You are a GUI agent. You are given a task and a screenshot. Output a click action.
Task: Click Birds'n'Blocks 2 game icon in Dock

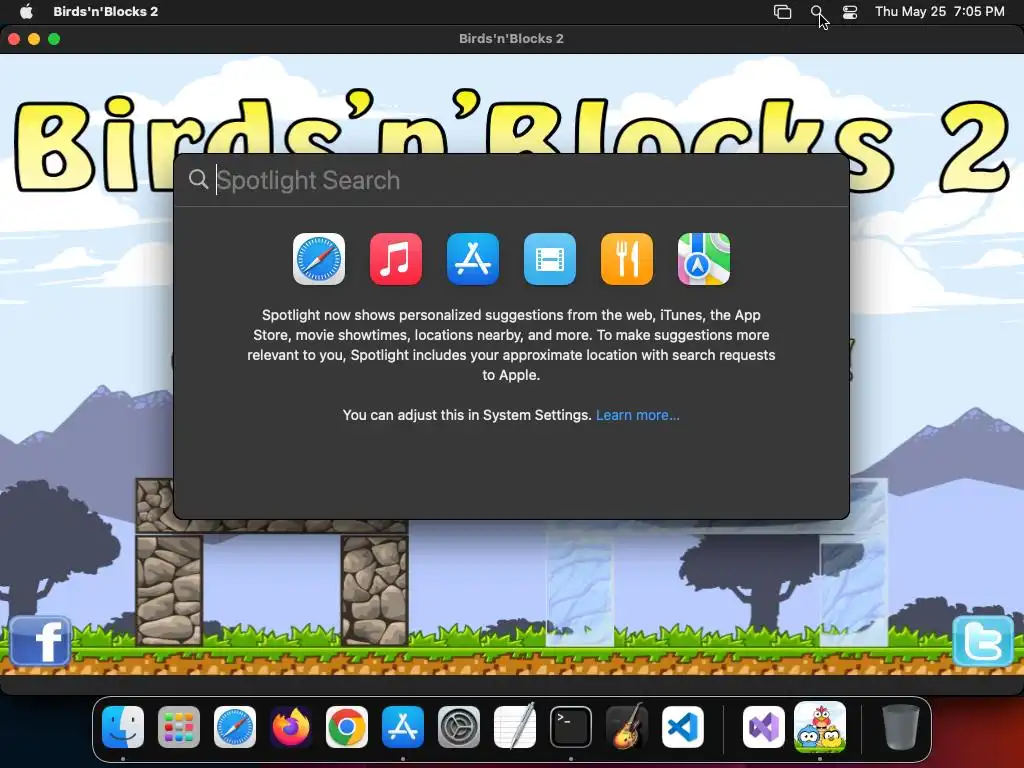(820, 727)
